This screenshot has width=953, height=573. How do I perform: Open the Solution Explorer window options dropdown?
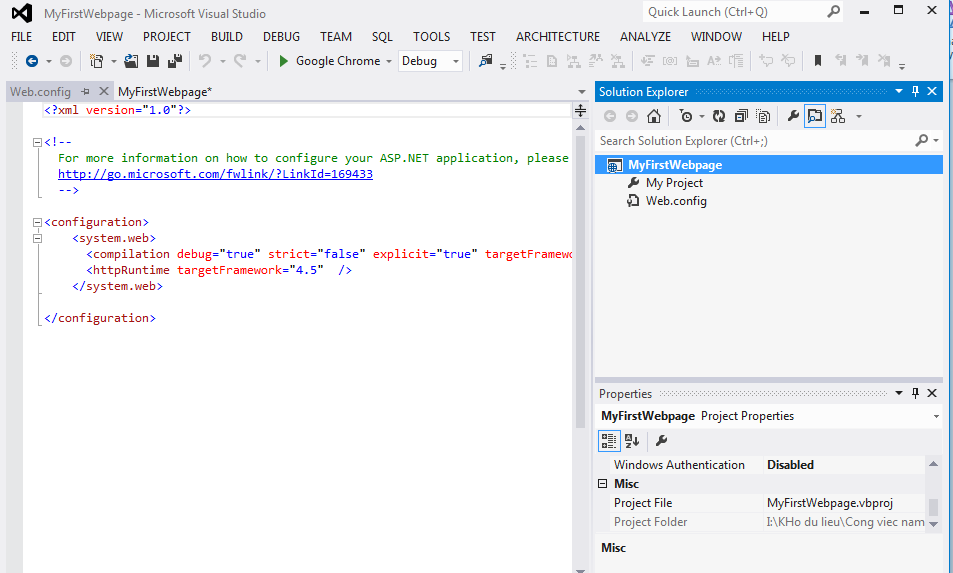coord(899,91)
